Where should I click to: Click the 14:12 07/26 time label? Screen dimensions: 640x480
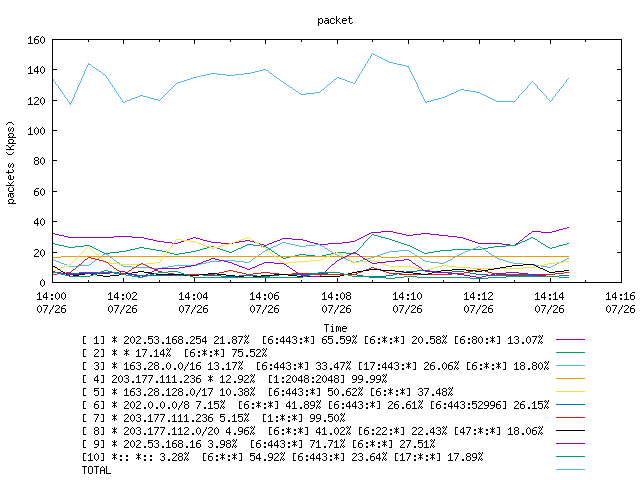click(478, 302)
